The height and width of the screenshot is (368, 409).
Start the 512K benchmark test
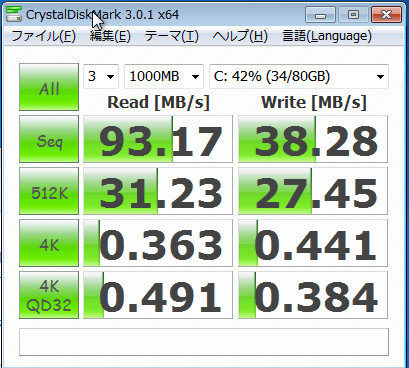tap(49, 191)
